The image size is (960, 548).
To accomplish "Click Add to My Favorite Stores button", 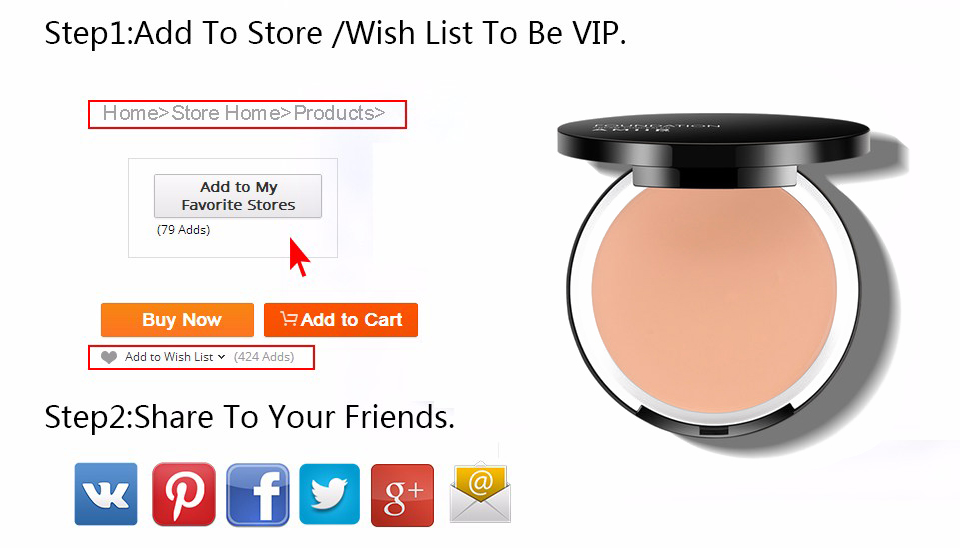I will 238,196.
